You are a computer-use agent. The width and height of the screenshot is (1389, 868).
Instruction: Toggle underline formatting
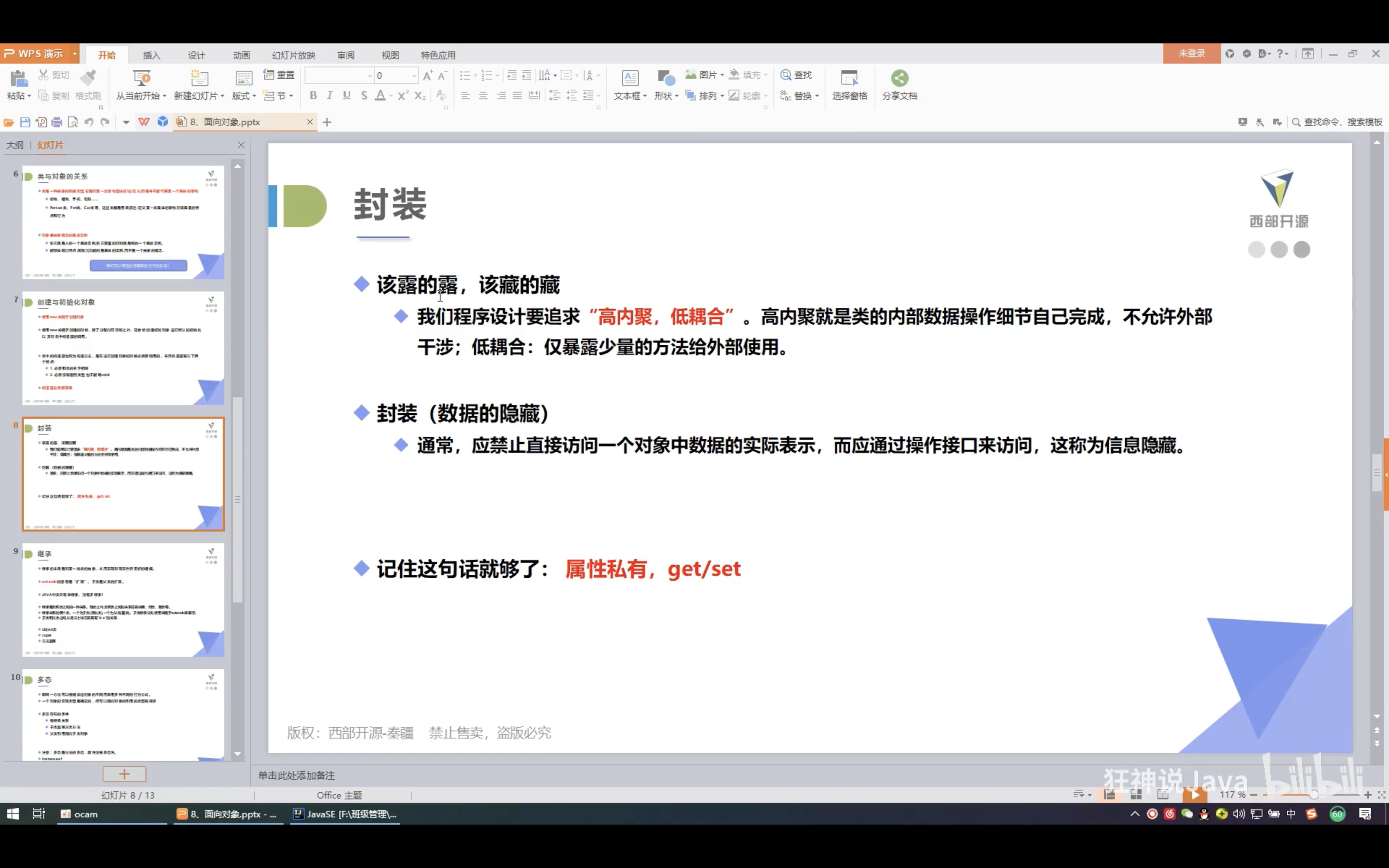(x=346, y=95)
